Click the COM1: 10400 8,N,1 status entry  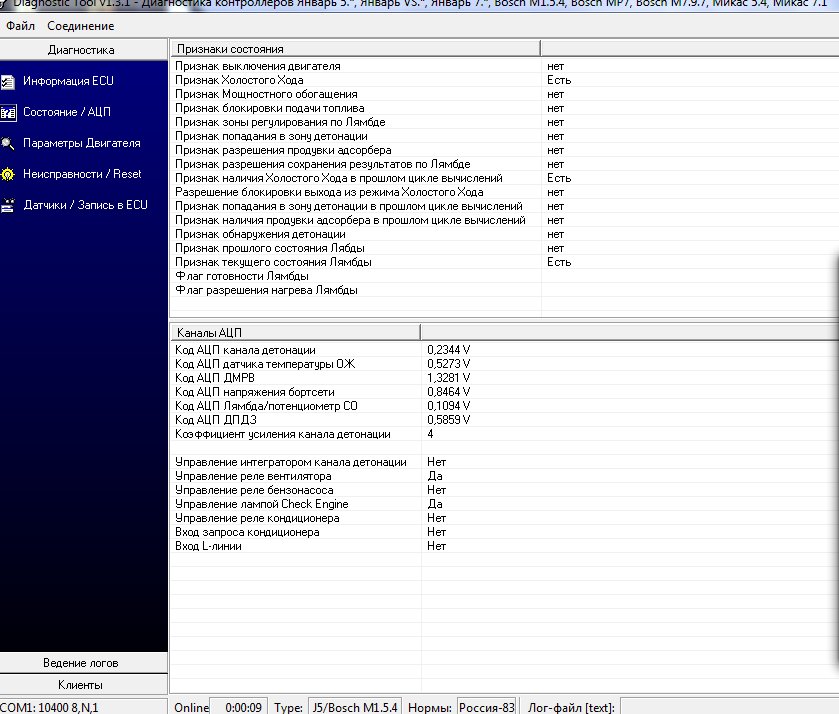click(49, 707)
